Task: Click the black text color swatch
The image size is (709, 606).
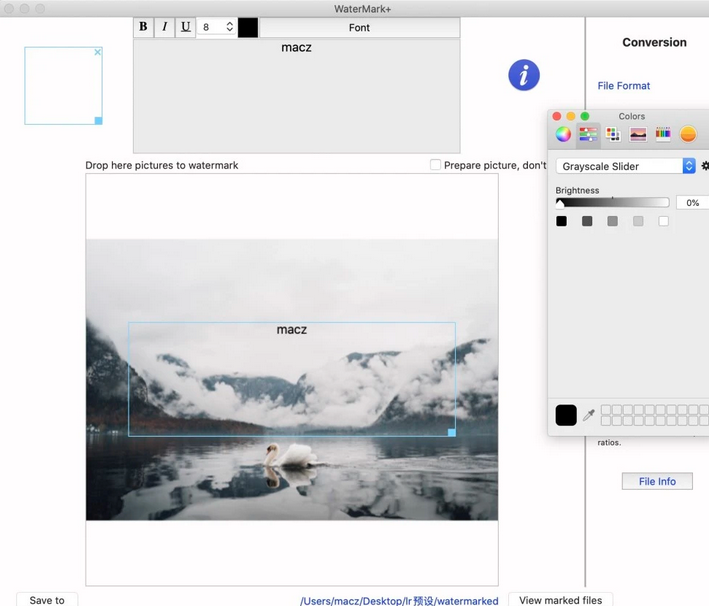Action: tap(247, 27)
